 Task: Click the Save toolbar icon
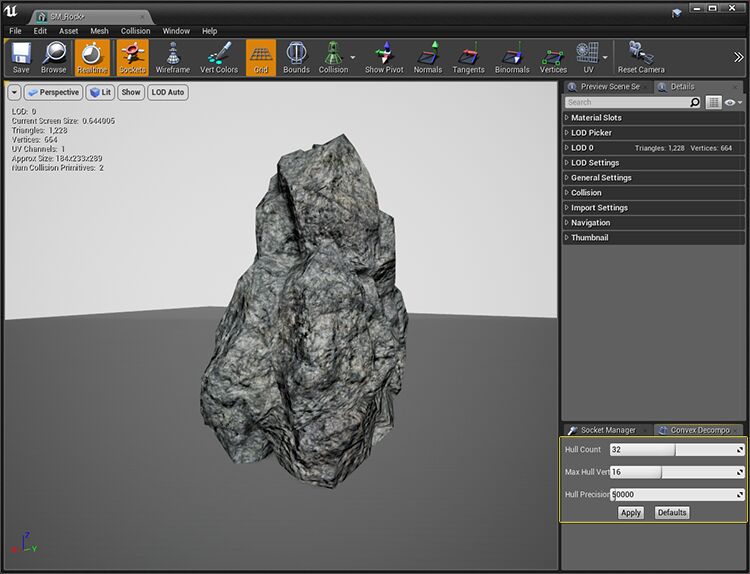click(x=21, y=57)
